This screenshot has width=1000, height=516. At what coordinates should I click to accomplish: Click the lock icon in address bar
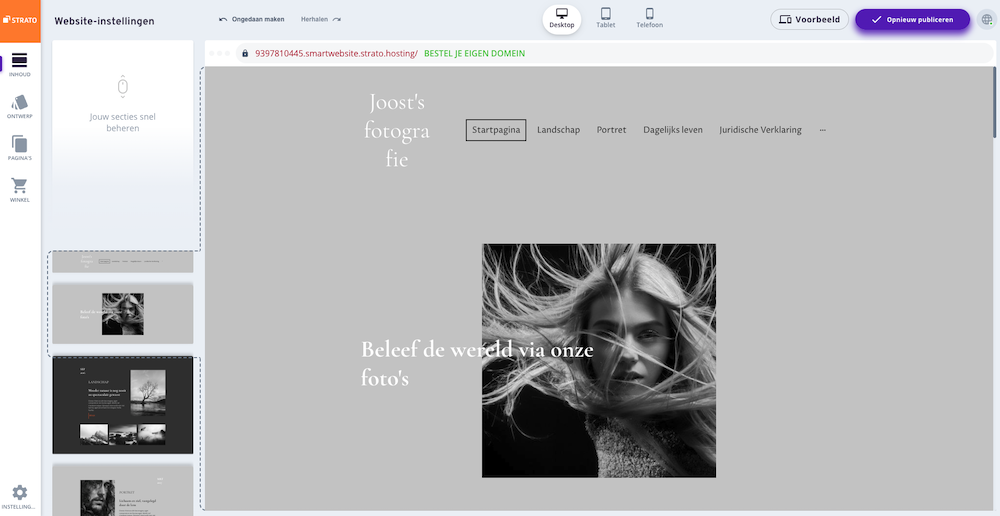pyautogui.click(x=245, y=54)
